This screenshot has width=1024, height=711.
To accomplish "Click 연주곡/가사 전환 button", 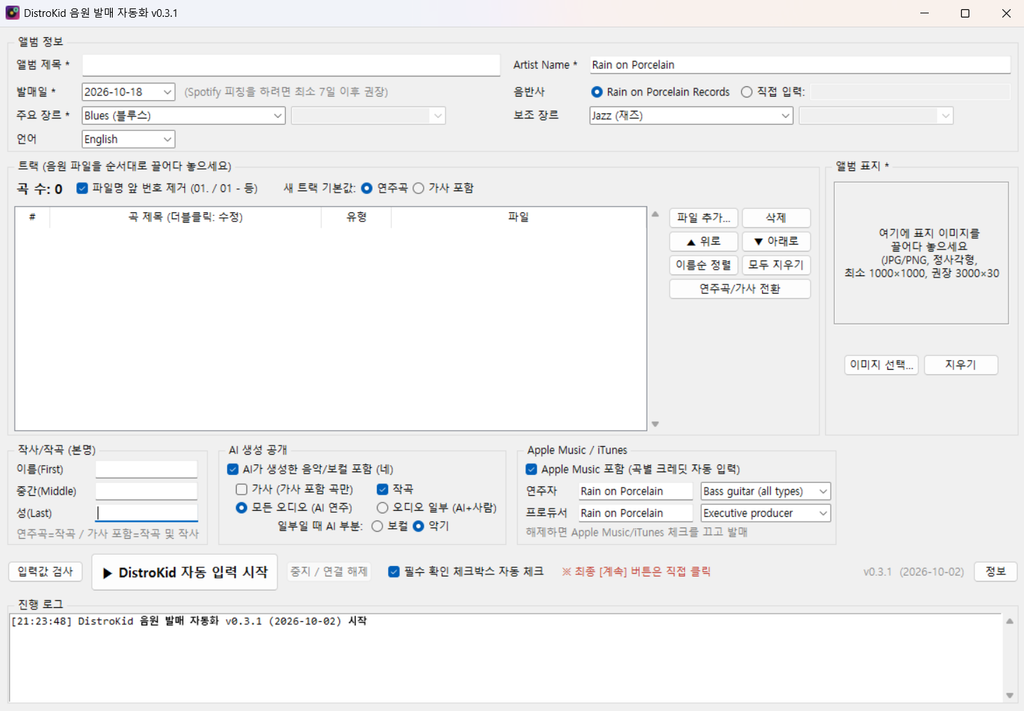I will point(740,289).
